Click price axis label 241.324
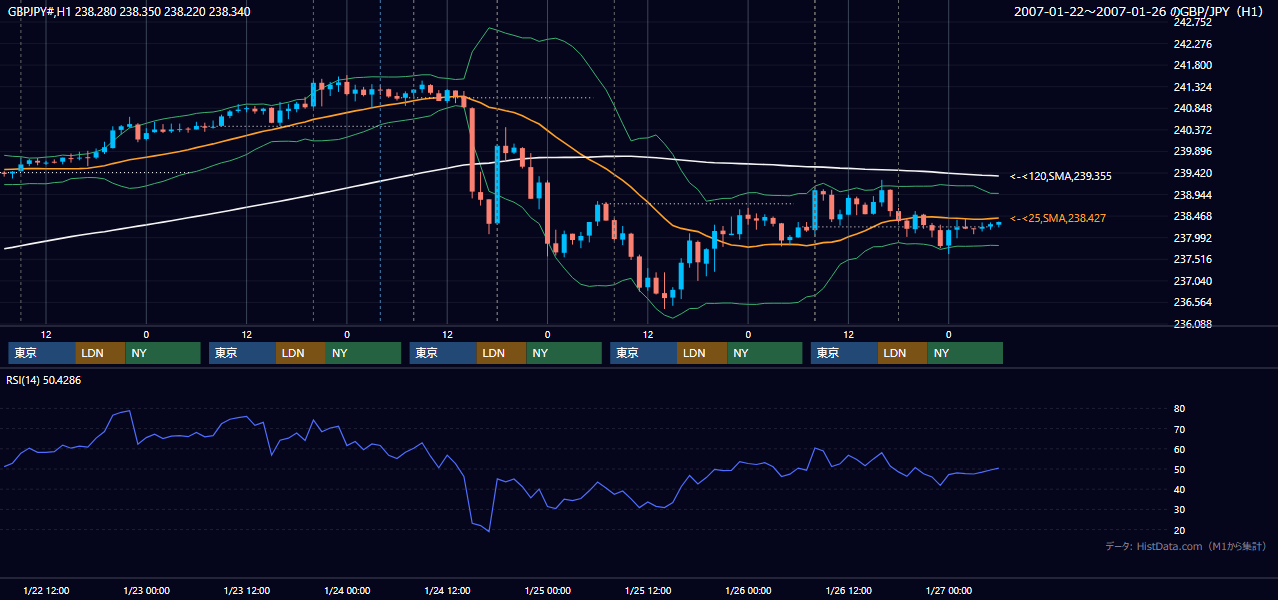This screenshot has width=1278, height=600. point(1193,87)
